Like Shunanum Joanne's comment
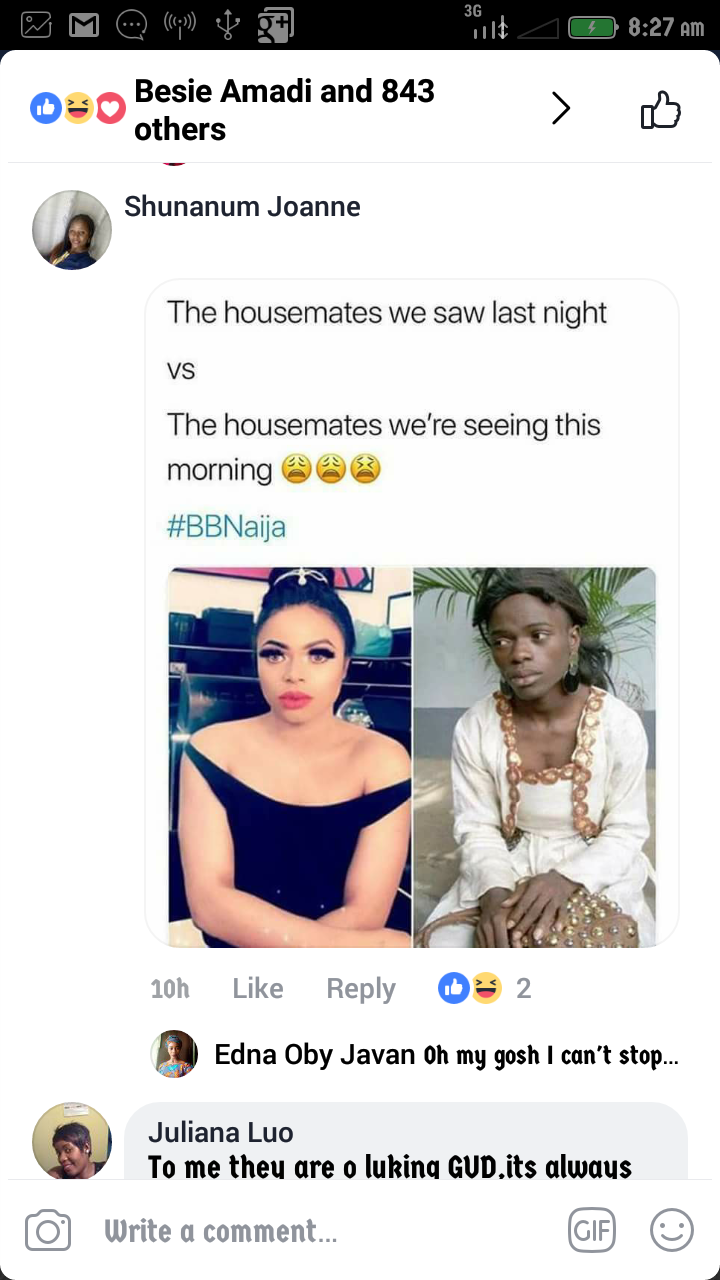Viewport: 720px width, 1280px height. pos(258,989)
